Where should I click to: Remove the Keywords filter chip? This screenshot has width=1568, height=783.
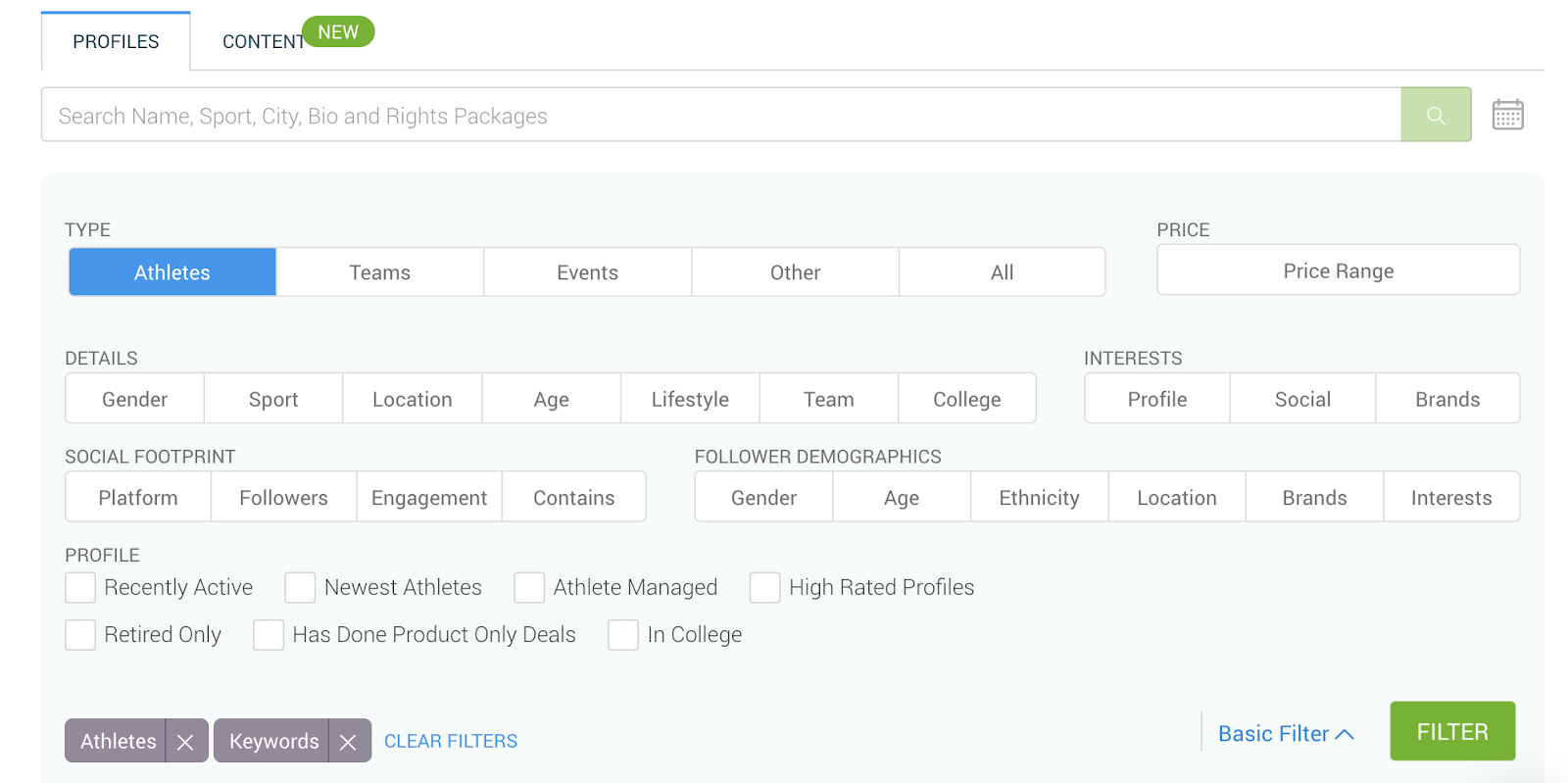click(x=348, y=742)
